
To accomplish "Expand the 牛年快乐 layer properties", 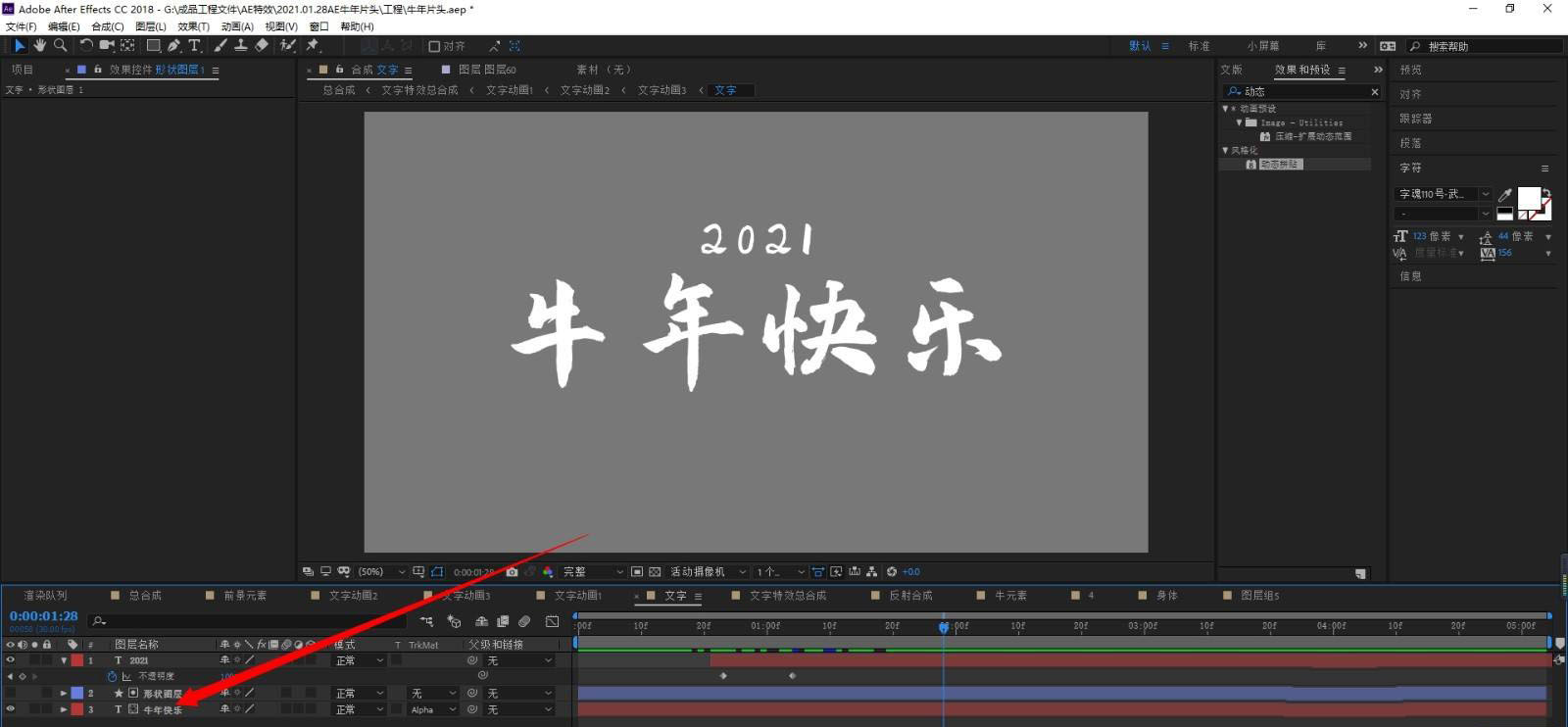I will tap(64, 709).
